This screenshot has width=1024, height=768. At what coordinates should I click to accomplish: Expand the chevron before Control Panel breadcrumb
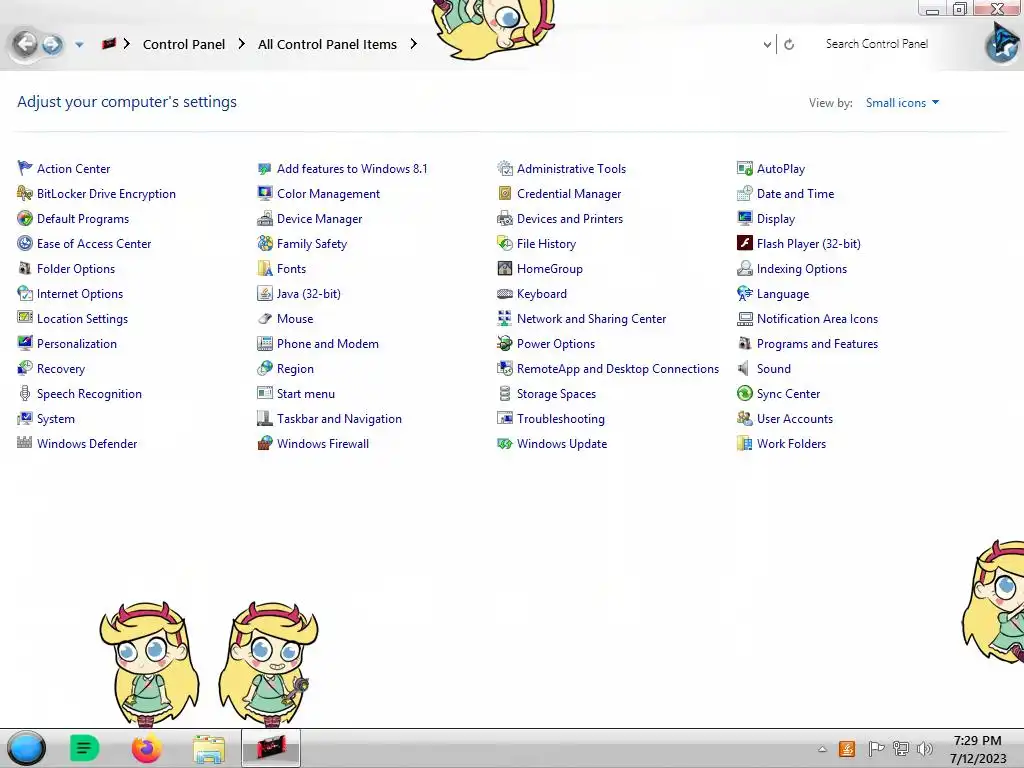pos(127,44)
